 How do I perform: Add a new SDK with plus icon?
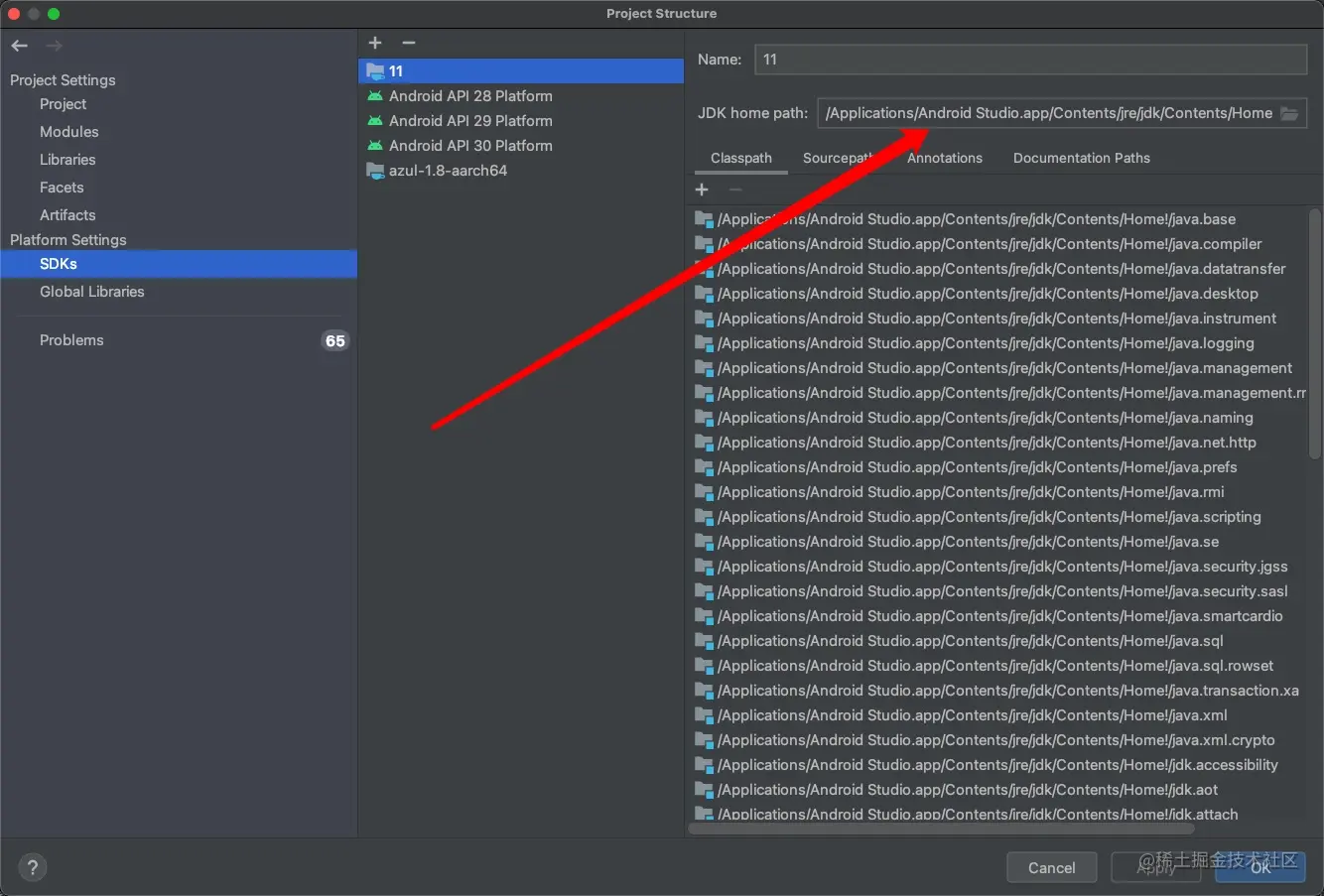[x=375, y=43]
